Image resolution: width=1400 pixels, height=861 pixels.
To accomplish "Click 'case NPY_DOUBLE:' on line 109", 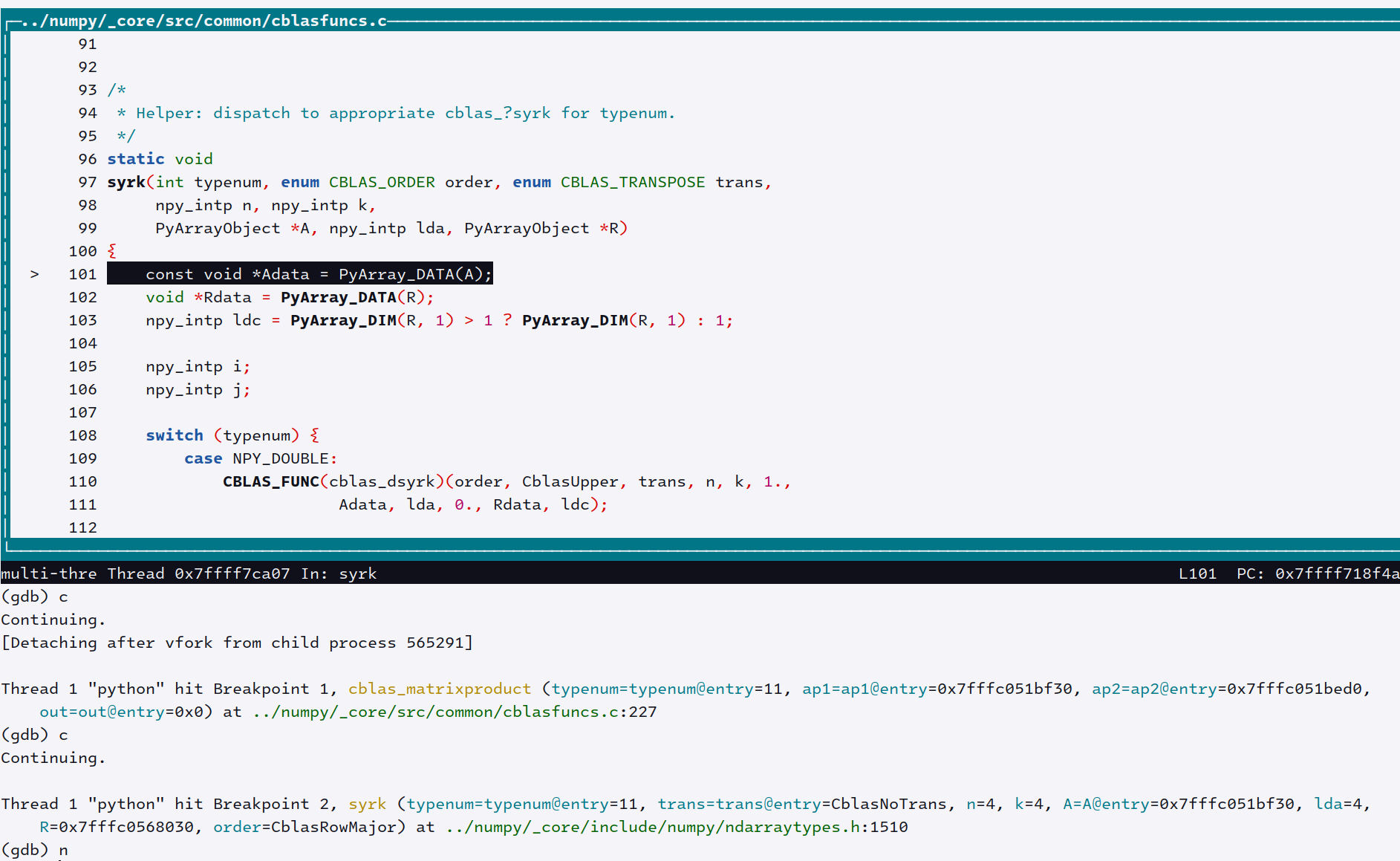I will tap(261, 458).
